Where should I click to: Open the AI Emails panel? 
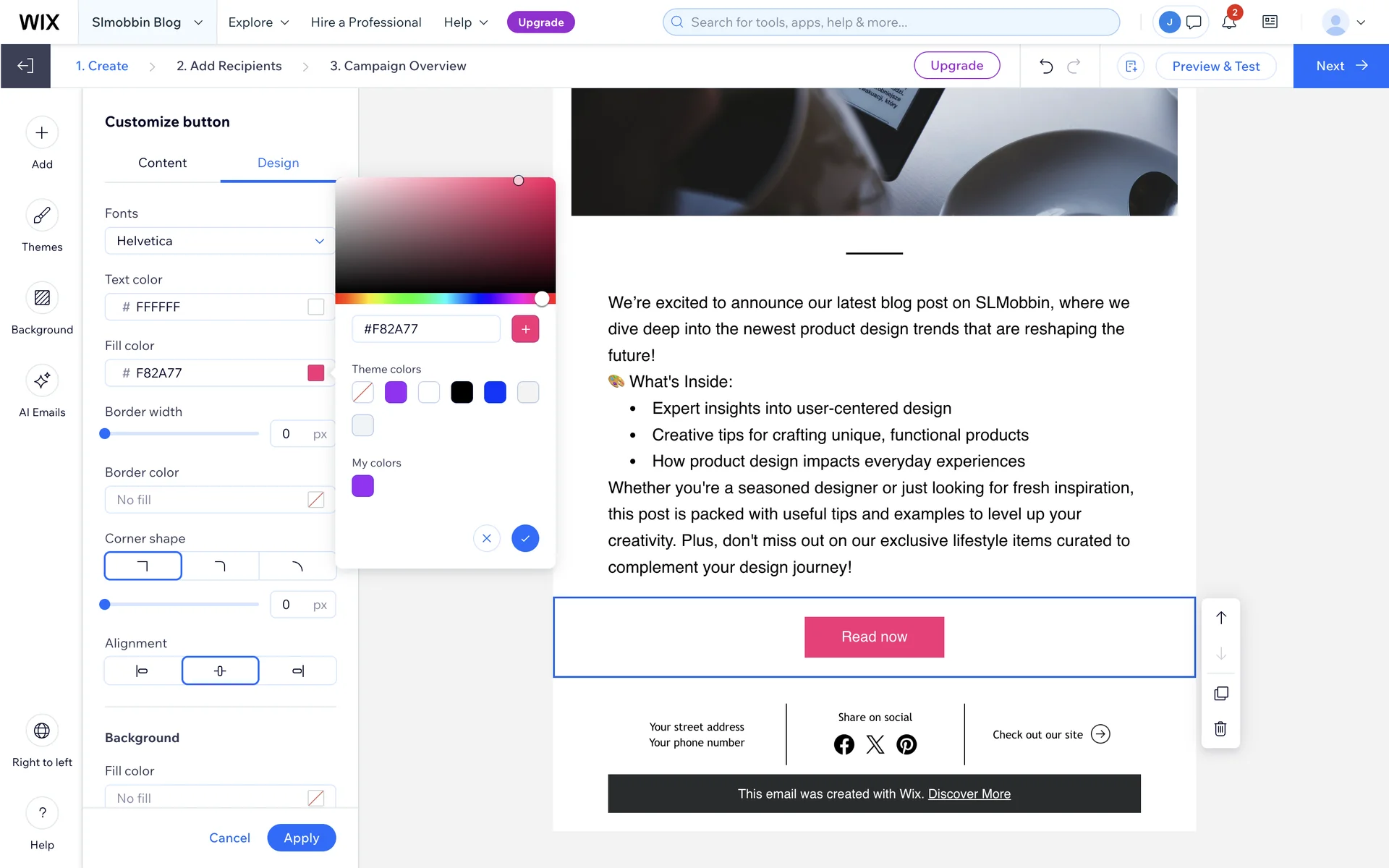[42, 380]
